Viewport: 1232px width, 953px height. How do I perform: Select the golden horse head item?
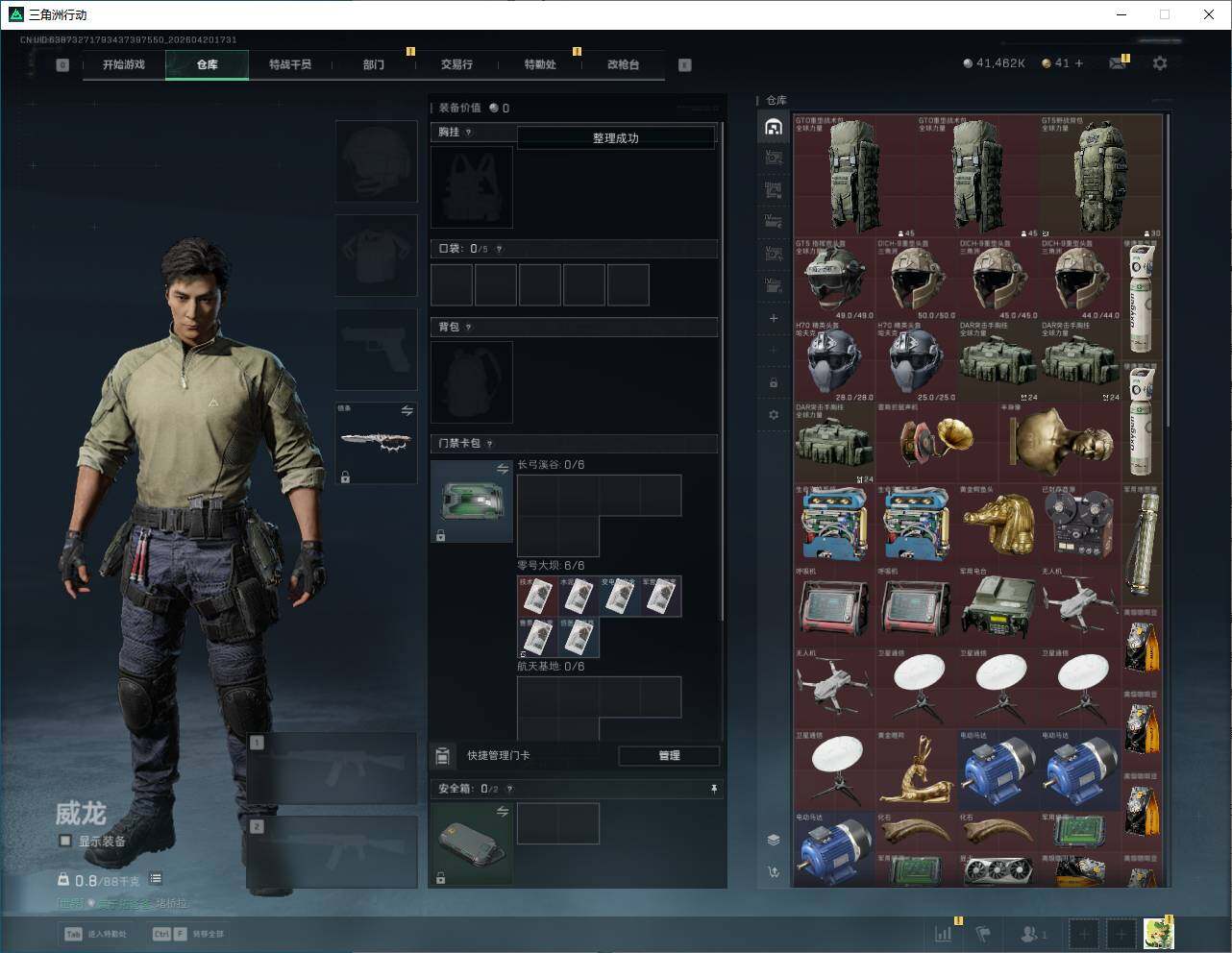point(998,525)
